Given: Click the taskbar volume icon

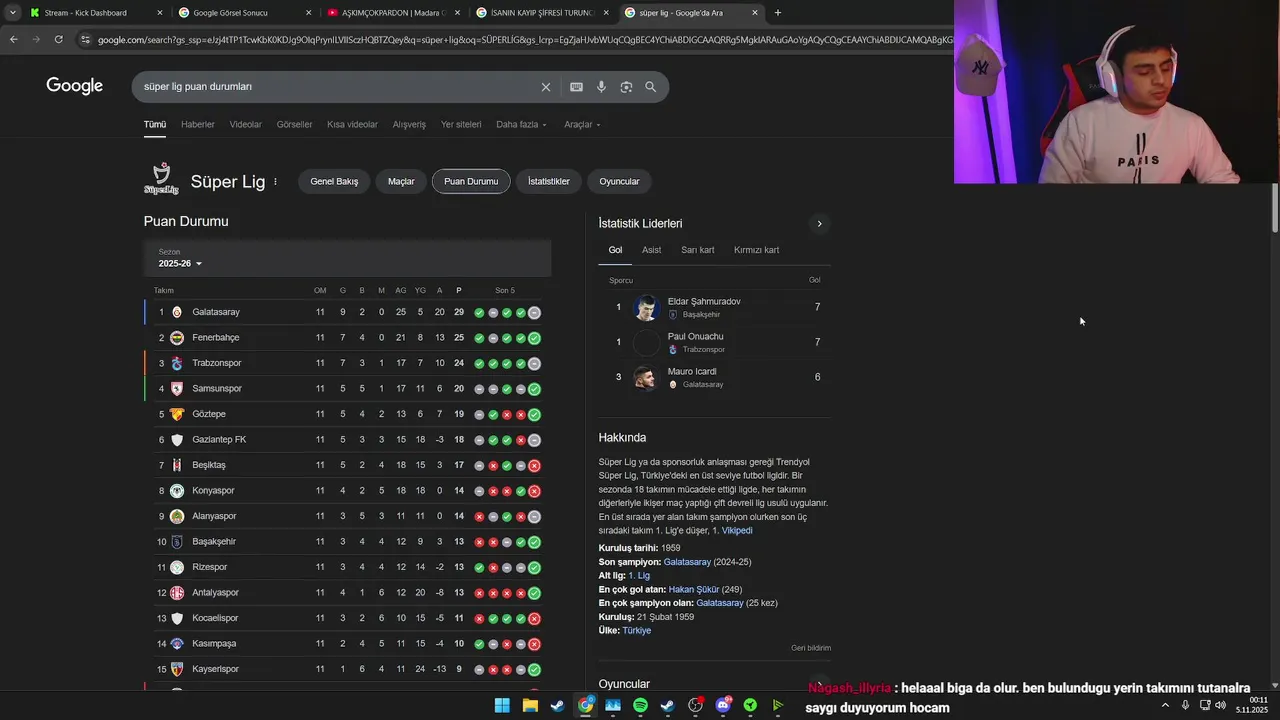Looking at the screenshot, I should click(x=1220, y=706).
